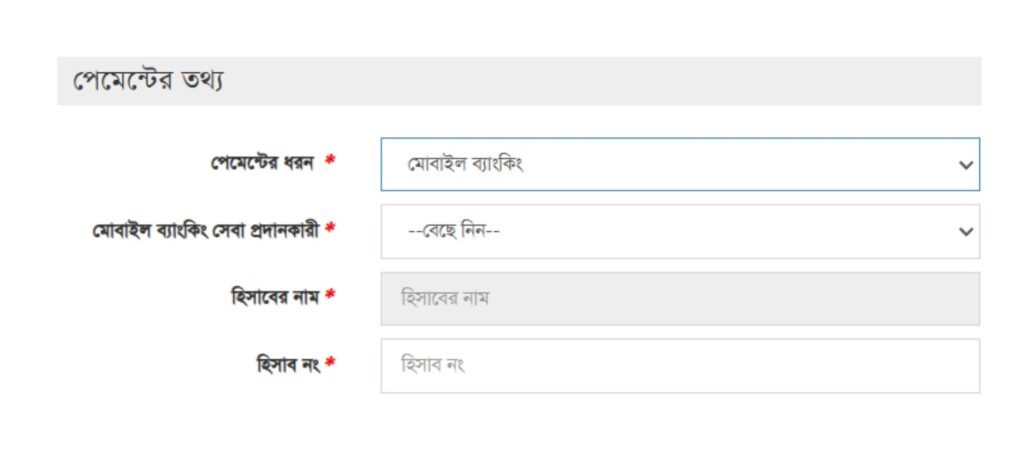Viewport: 1024px width, 450px height.
Task: Focus the হিসাব নং input field
Action: (680, 365)
